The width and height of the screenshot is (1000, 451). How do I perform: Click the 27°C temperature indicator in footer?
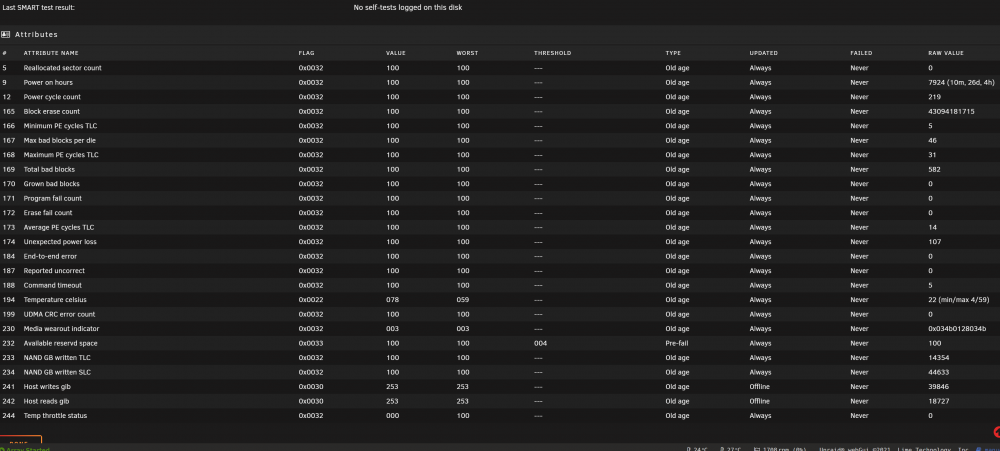coord(731,449)
